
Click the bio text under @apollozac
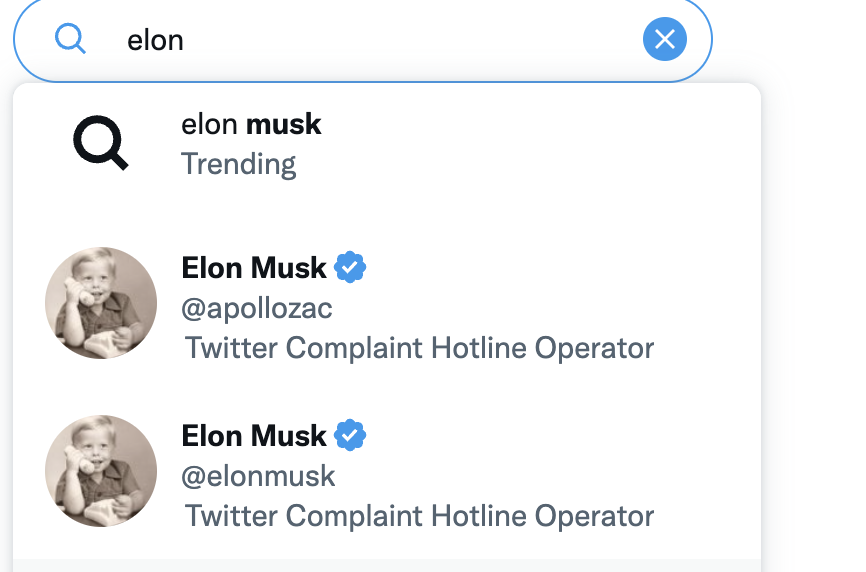[x=419, y=348]
